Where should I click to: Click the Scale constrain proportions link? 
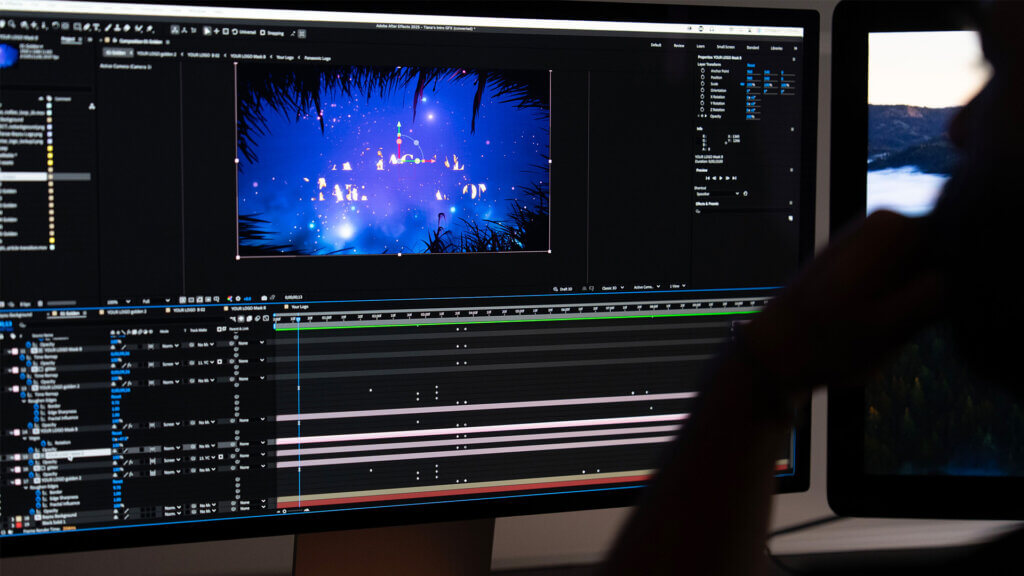[743, 84]
